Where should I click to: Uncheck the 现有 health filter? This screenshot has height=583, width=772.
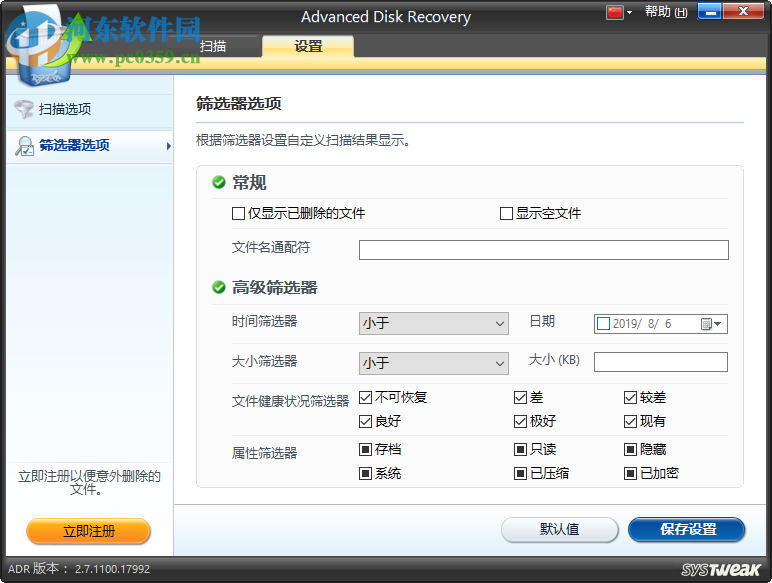[631, 421]
